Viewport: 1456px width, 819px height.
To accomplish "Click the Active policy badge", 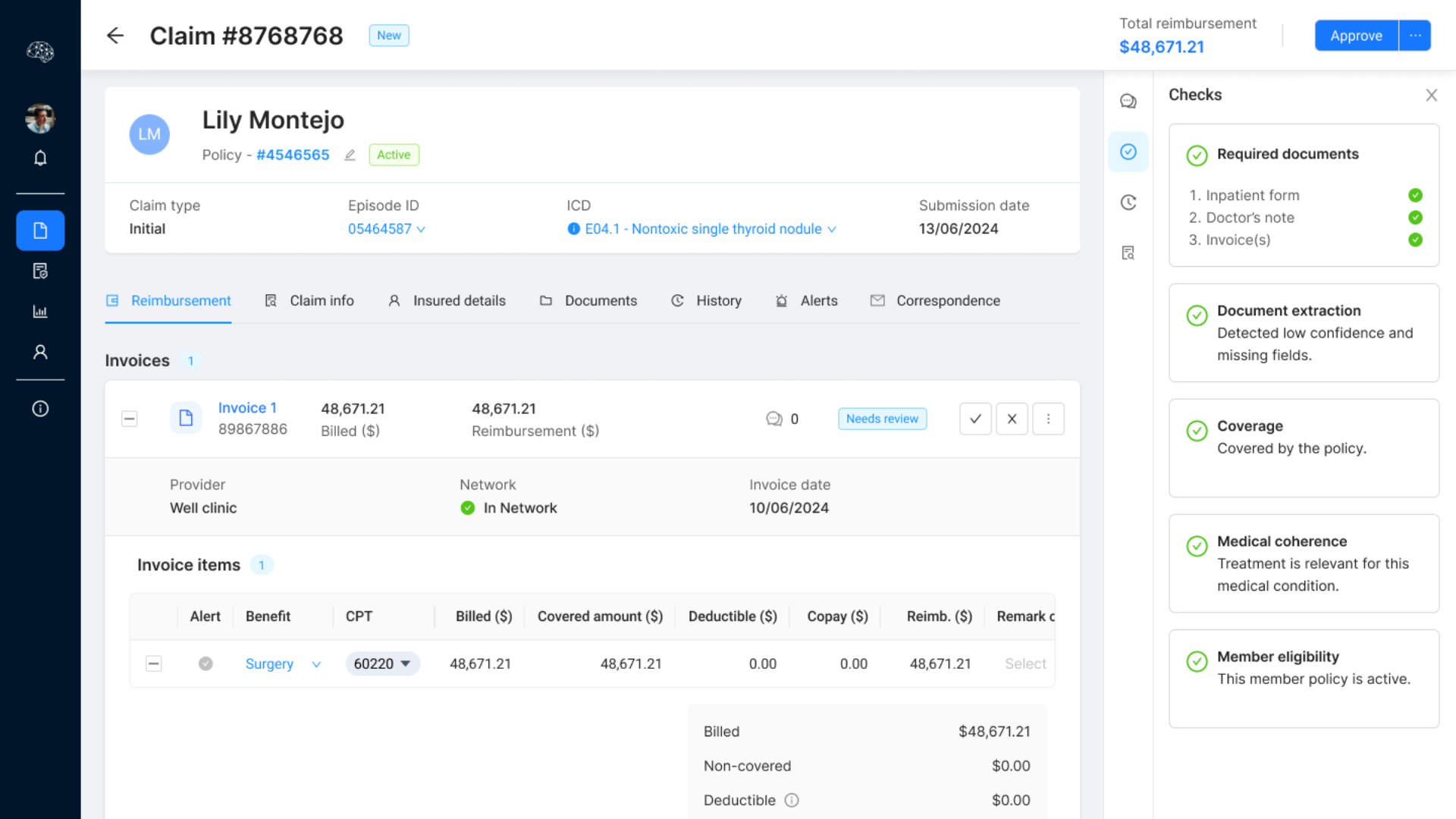I will click(394, 155).
